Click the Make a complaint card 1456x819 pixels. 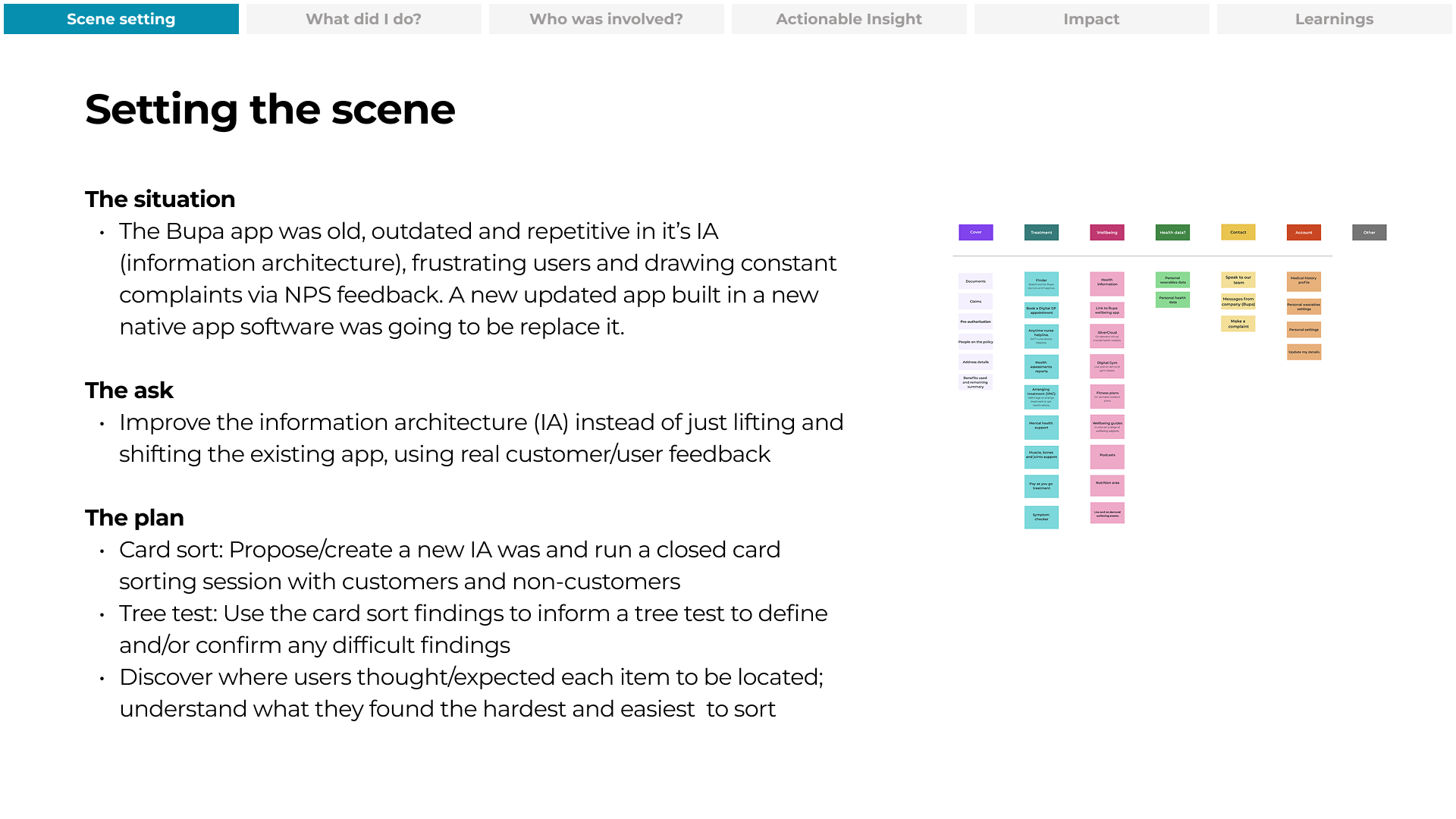click(1238, 324)
